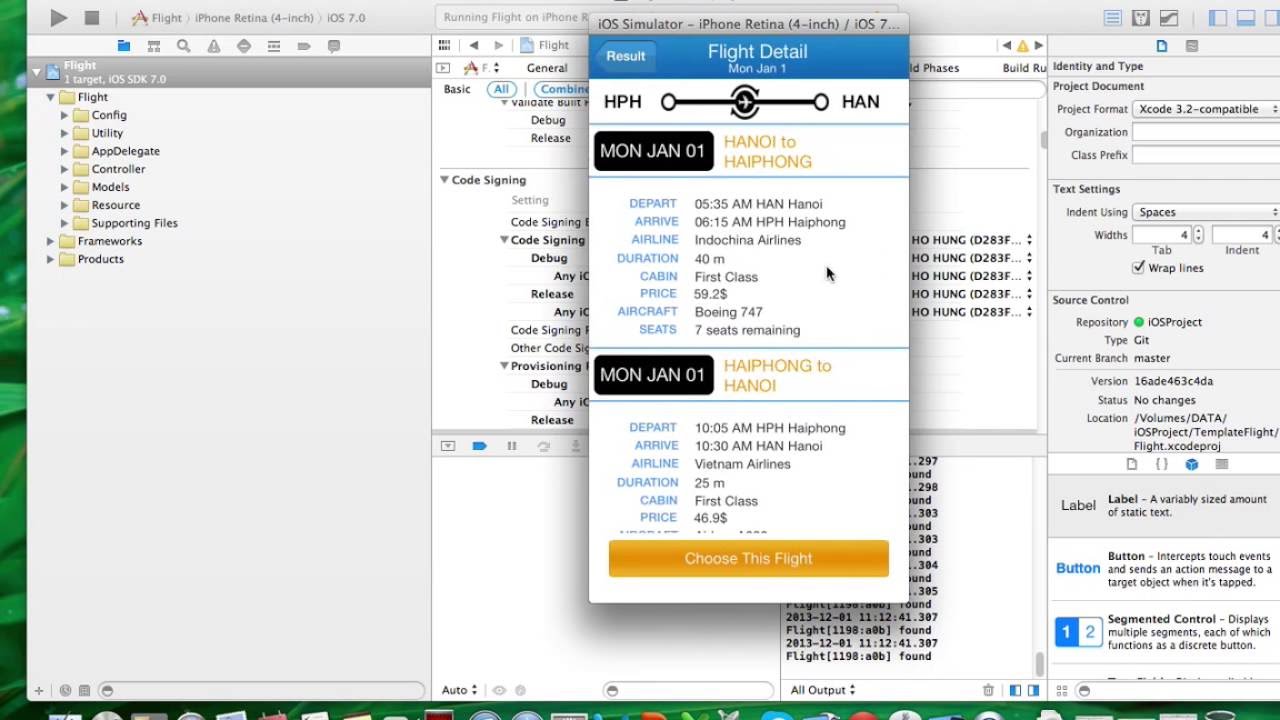
Task: Open the Log navigator speech-bubble icon
Action: pos(334,46)
